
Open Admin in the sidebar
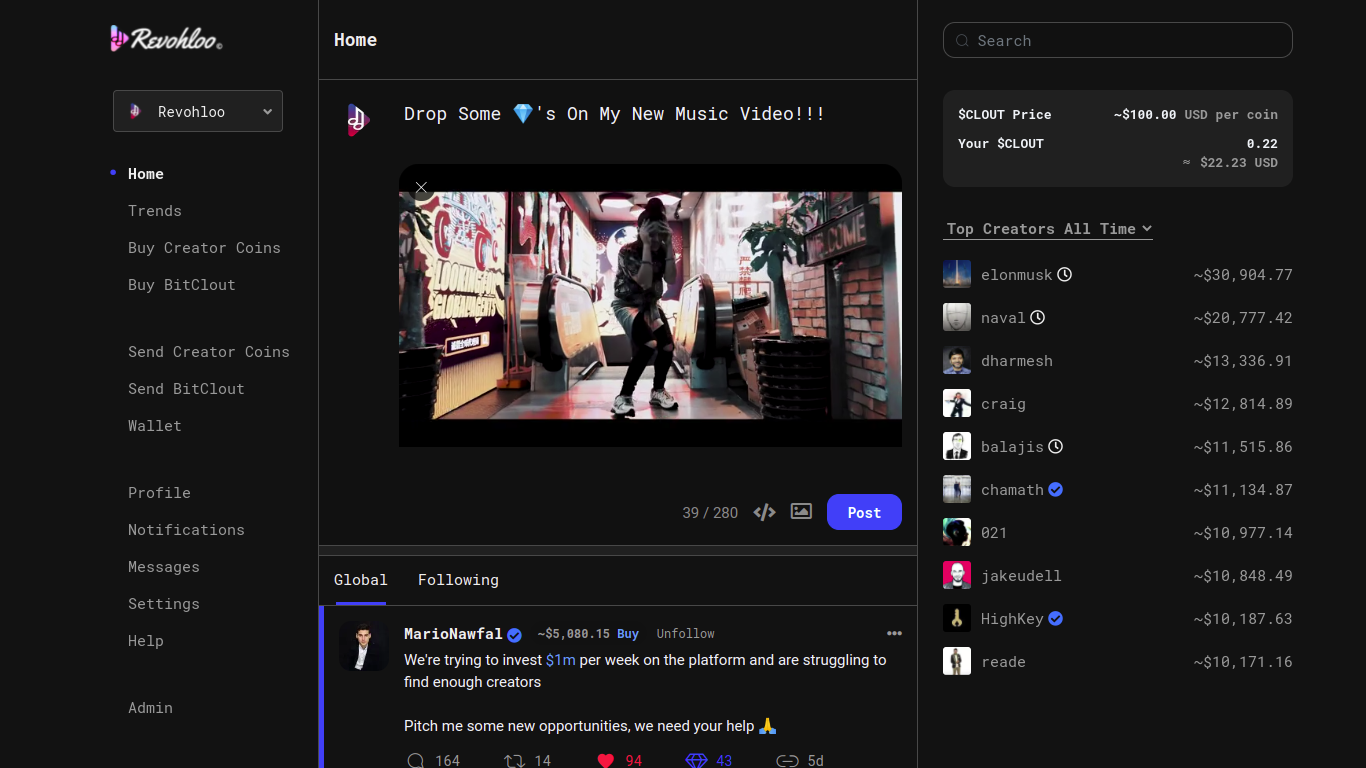coord(150,708)
